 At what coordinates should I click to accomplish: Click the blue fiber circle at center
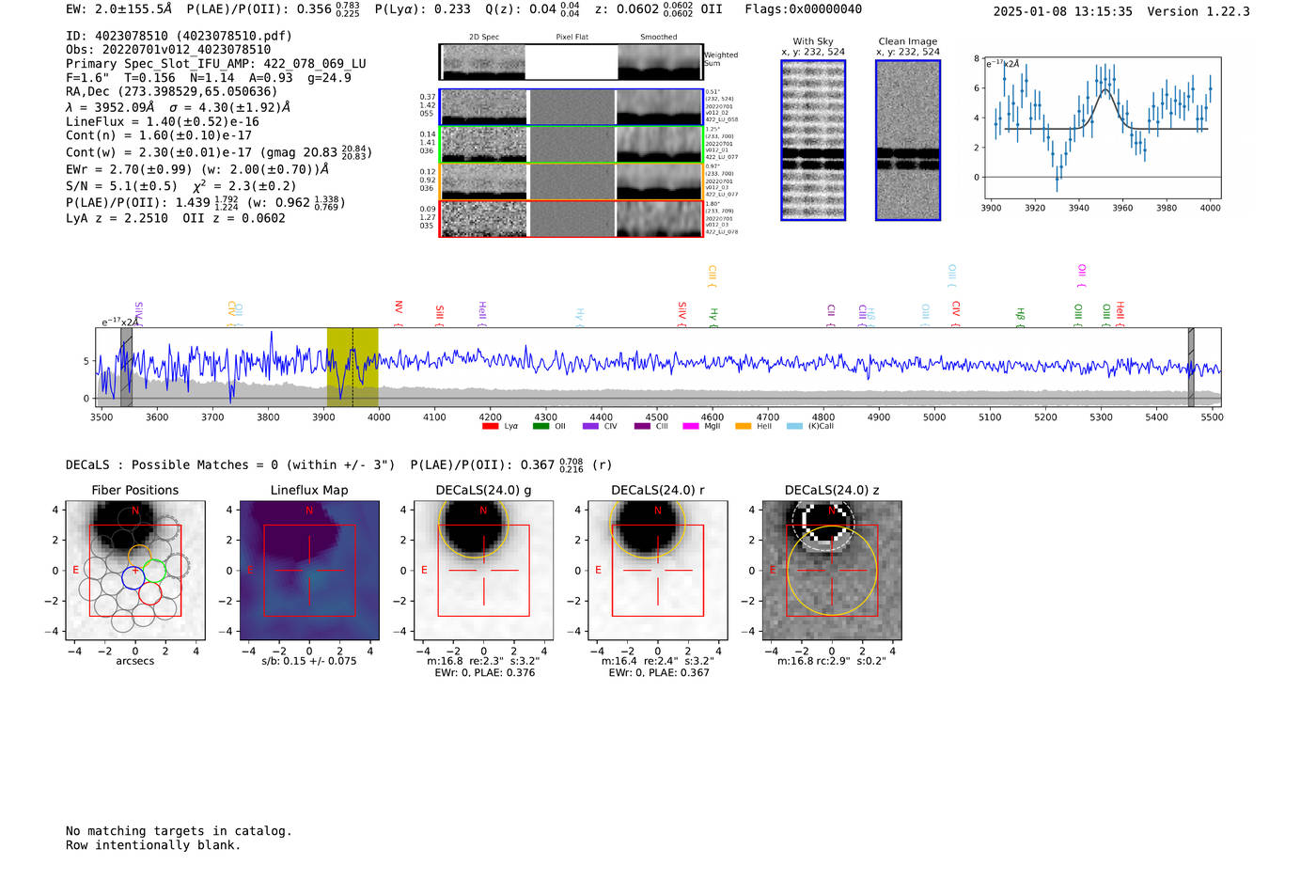tap(133, 578)
